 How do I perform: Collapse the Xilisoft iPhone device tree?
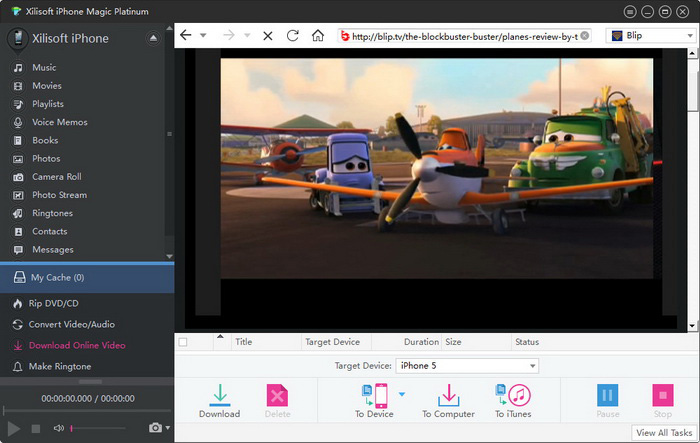pos(153,38)
